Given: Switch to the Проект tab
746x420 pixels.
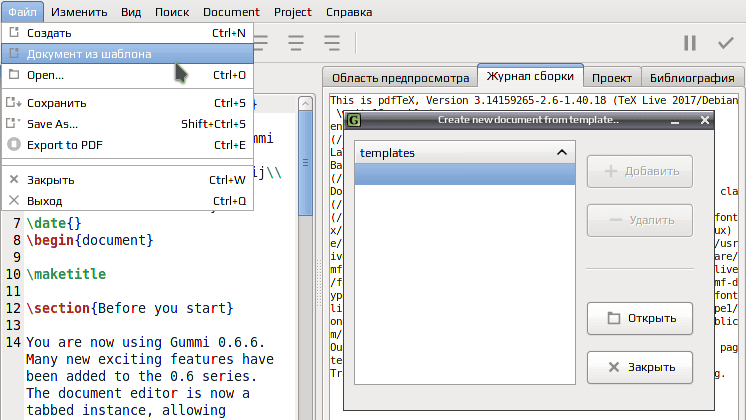Looking at the screenshot, I should tap(612, 78).
